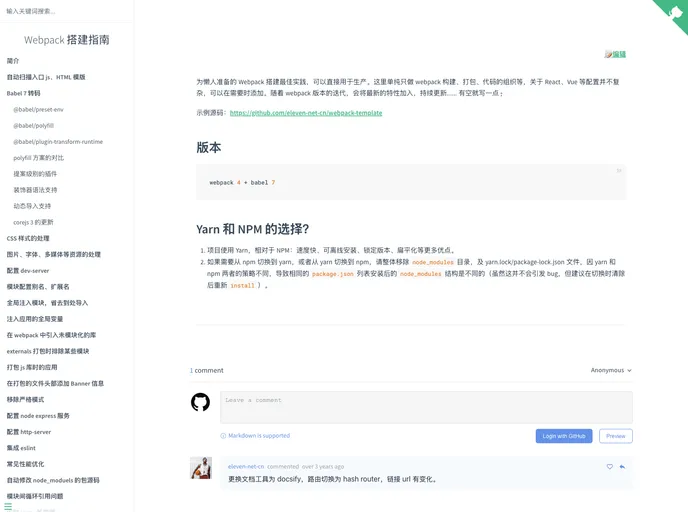The width and height of the screenshot is (688, 512).
Task: Select 打包 js 库时的应用 item
Action: (32, 368)
